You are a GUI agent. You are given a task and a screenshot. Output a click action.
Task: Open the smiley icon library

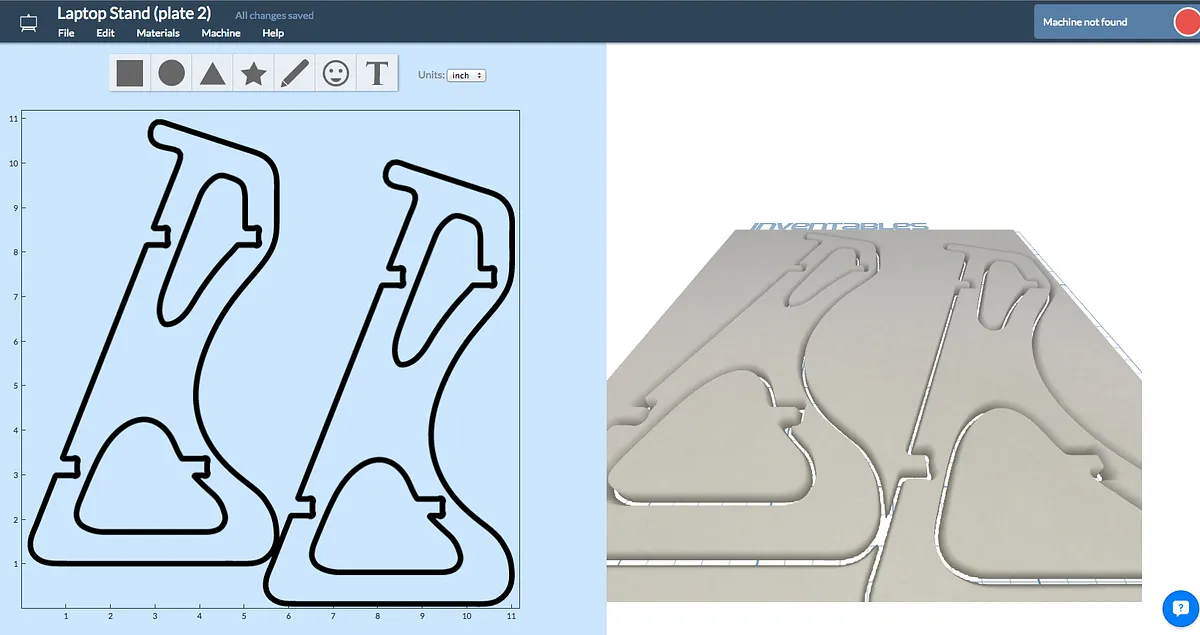(336, 73)
